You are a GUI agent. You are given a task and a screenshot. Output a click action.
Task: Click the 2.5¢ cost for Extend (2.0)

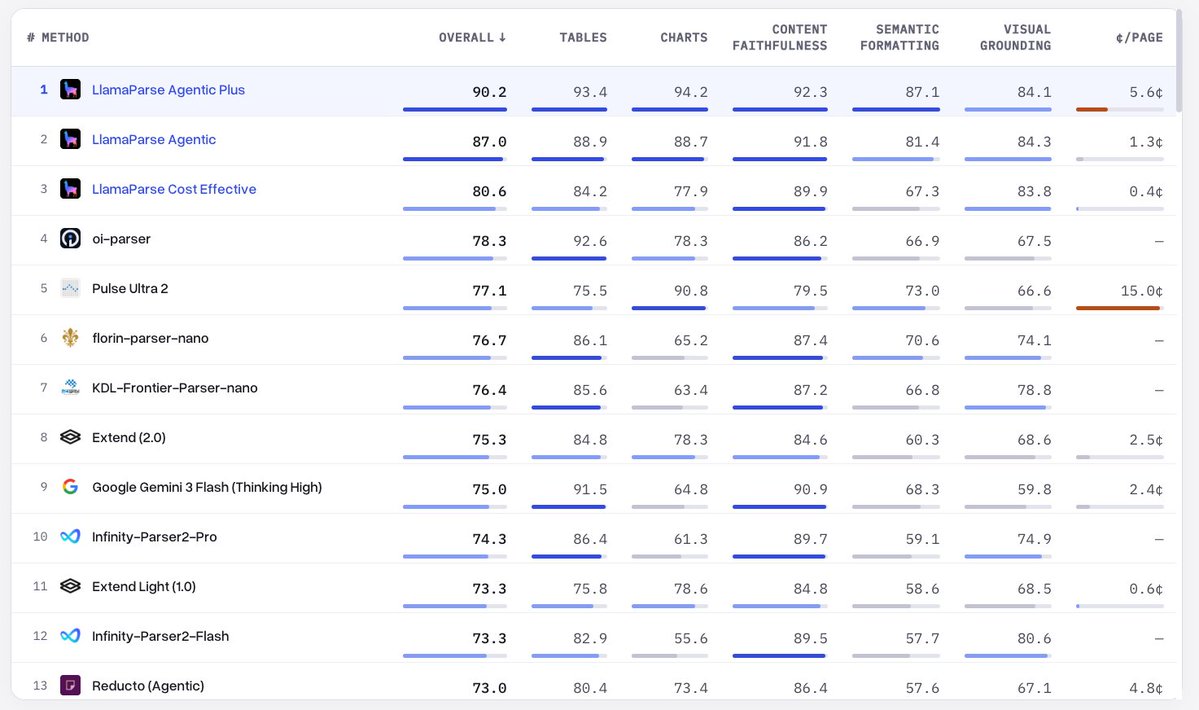[1146, 439]
